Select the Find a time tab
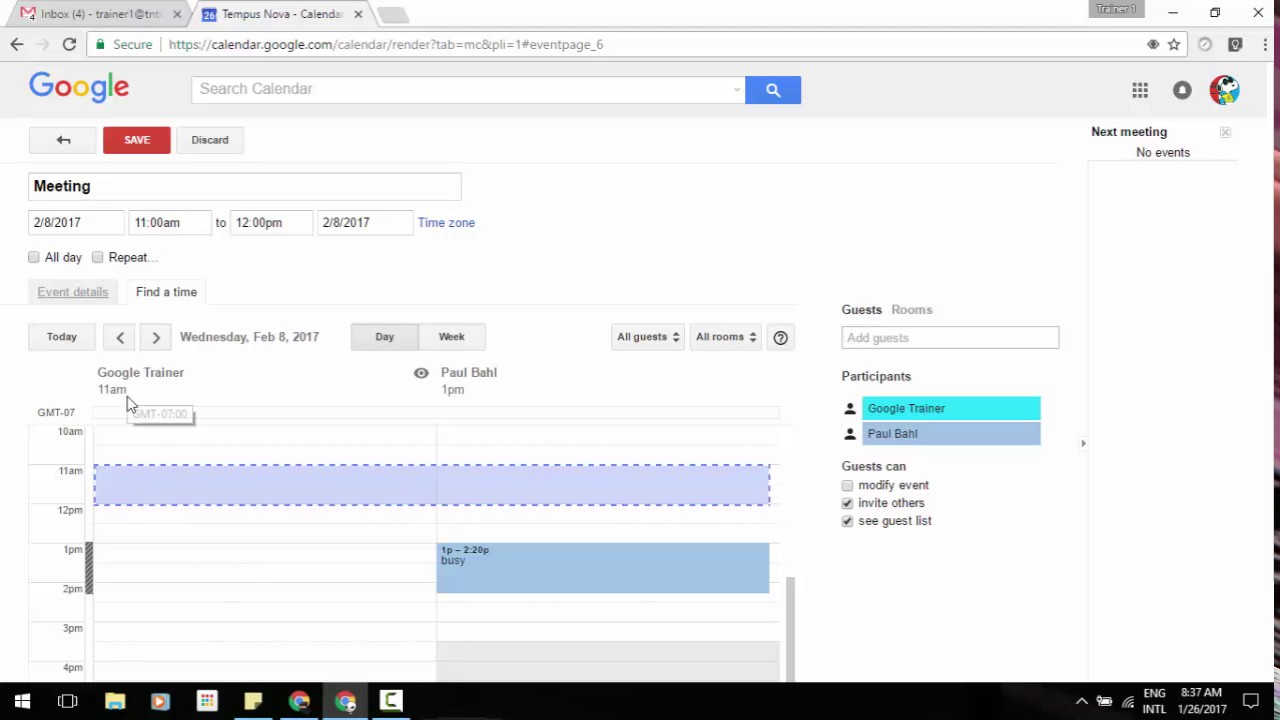The height and width of the screenshot is (720, 1280). pos(166,292)
